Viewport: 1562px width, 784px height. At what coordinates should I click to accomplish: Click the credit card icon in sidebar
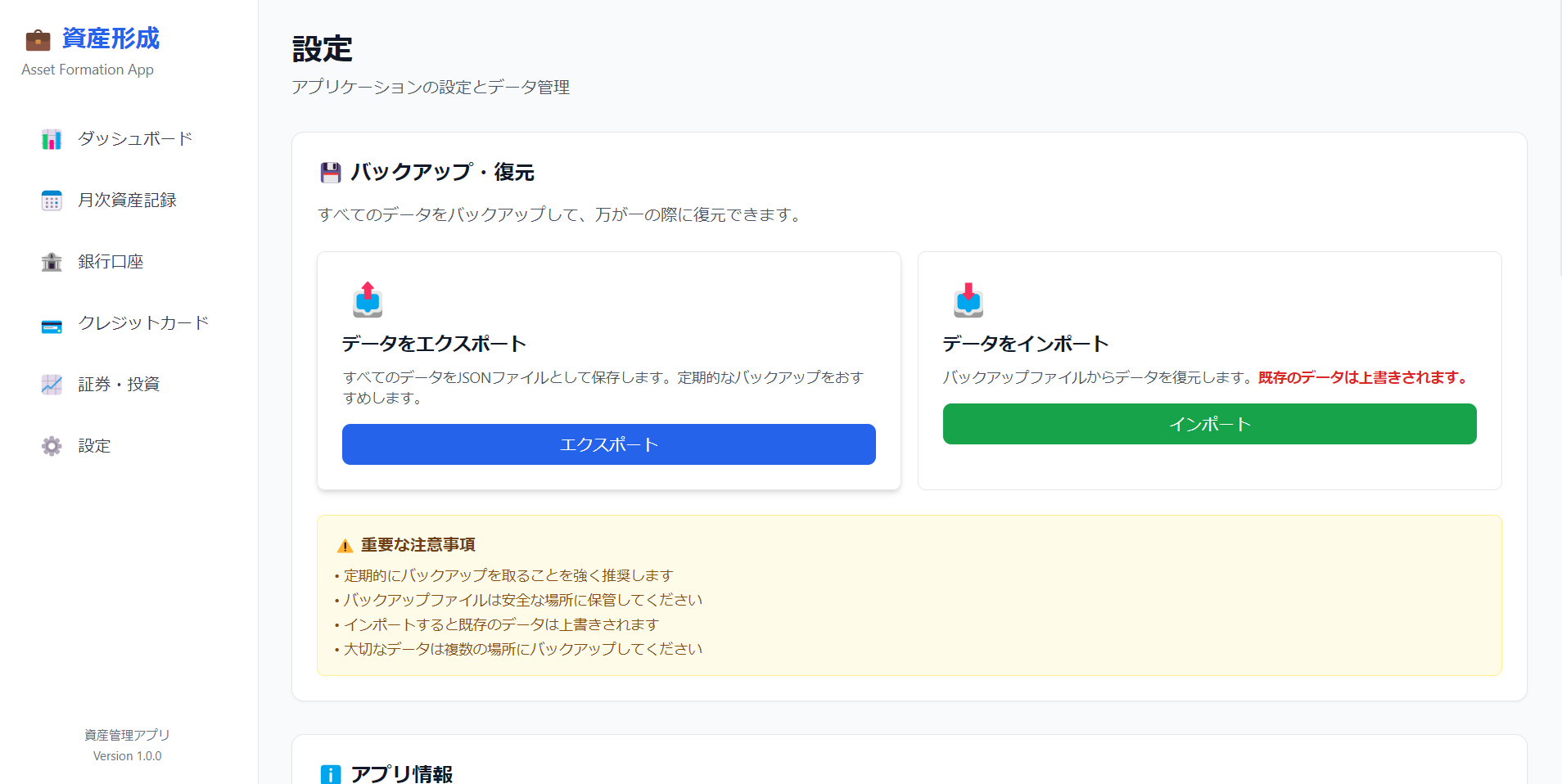(x=51, y=322)
